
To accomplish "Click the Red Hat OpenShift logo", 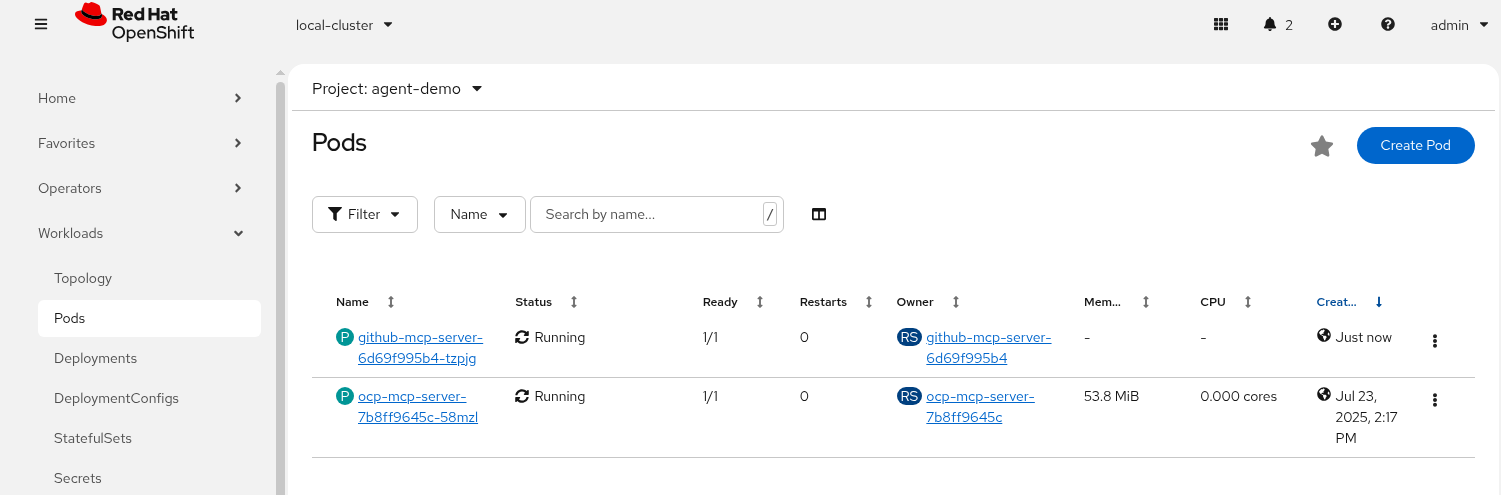I will 134,22.
